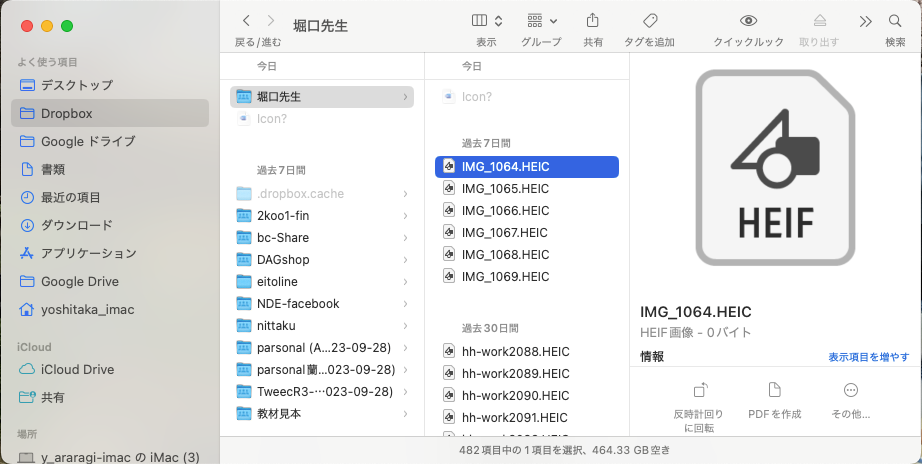Image resolution: width=922 pixels, height=464 pixels.
Task: Expand chevron beside bc-Share
Action: [405, 238]
